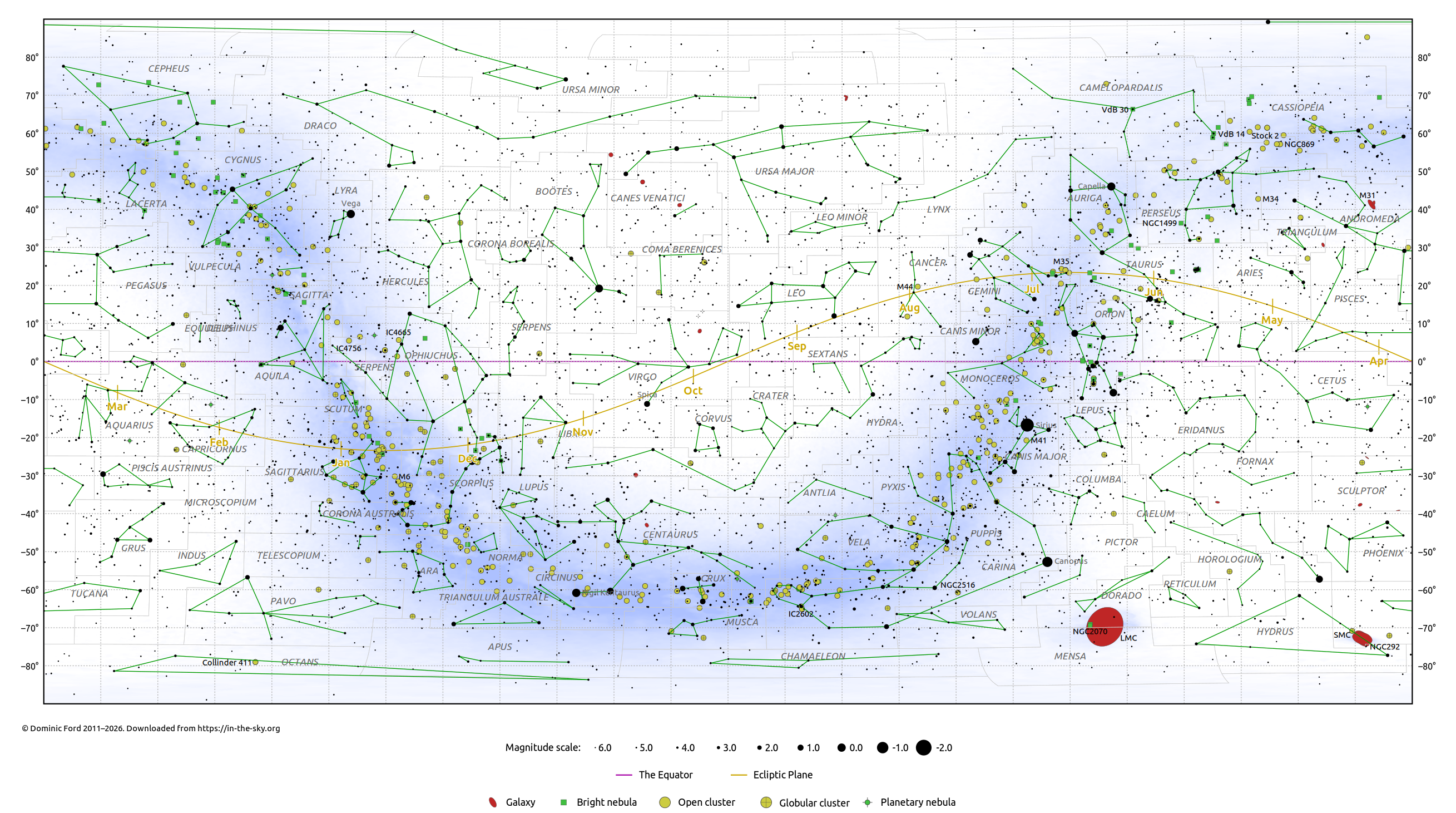Click the red galaxy ellipse legend icon
Image resolution: width=1456 pixels, height=813 pixels.
[493, 802]
